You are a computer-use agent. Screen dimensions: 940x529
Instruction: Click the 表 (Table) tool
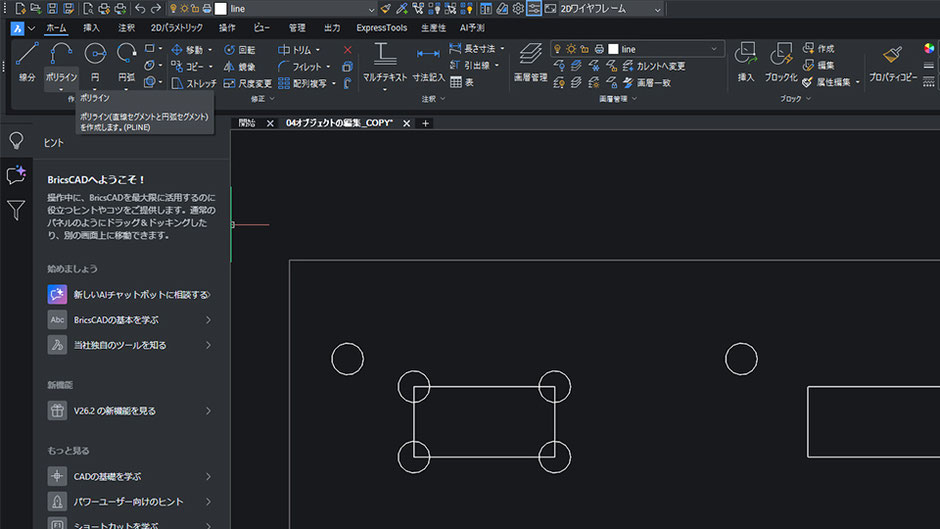[462, 82]
